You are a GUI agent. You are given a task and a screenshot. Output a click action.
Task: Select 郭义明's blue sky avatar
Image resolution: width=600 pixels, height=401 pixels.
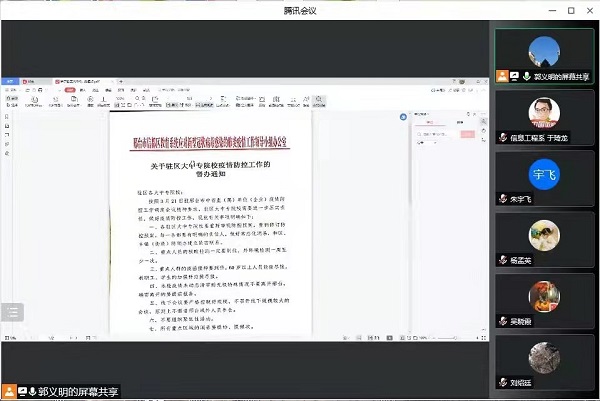click(544, 52)
